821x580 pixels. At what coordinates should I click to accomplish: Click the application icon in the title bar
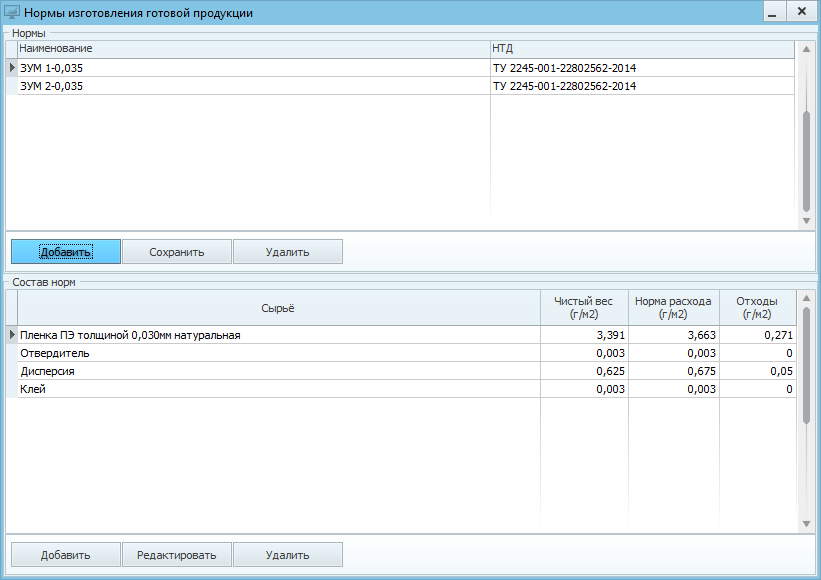pyautogui.click(x=12, y=13)
